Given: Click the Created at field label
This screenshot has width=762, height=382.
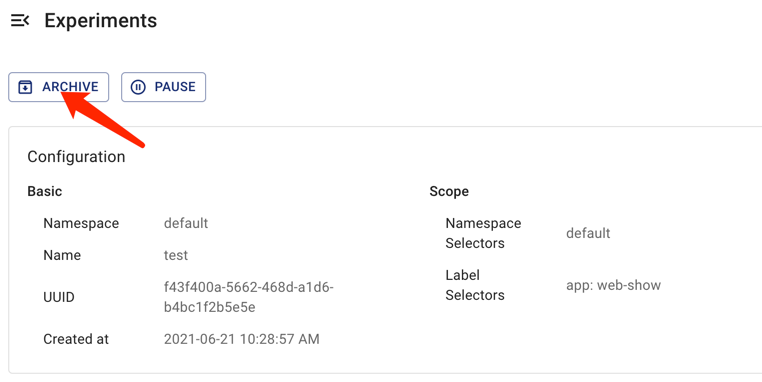Looking at the screenshot, I should pyautogui.click(x=76, y=339).
